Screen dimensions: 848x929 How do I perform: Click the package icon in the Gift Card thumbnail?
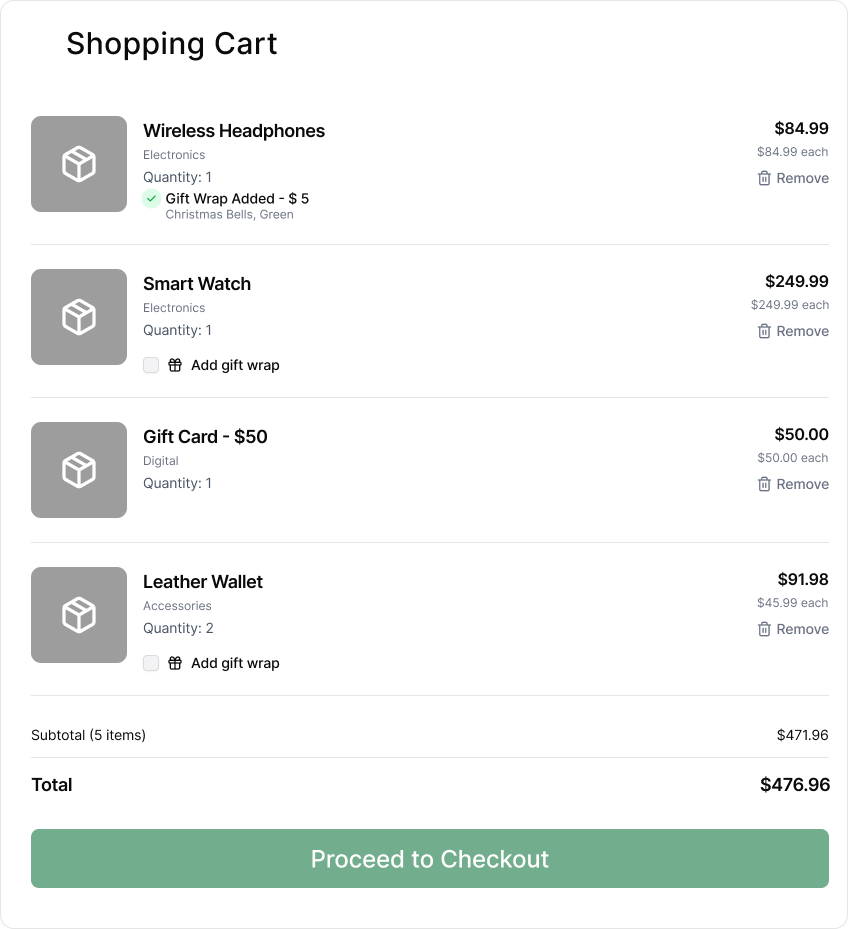[x=78, y=470]
